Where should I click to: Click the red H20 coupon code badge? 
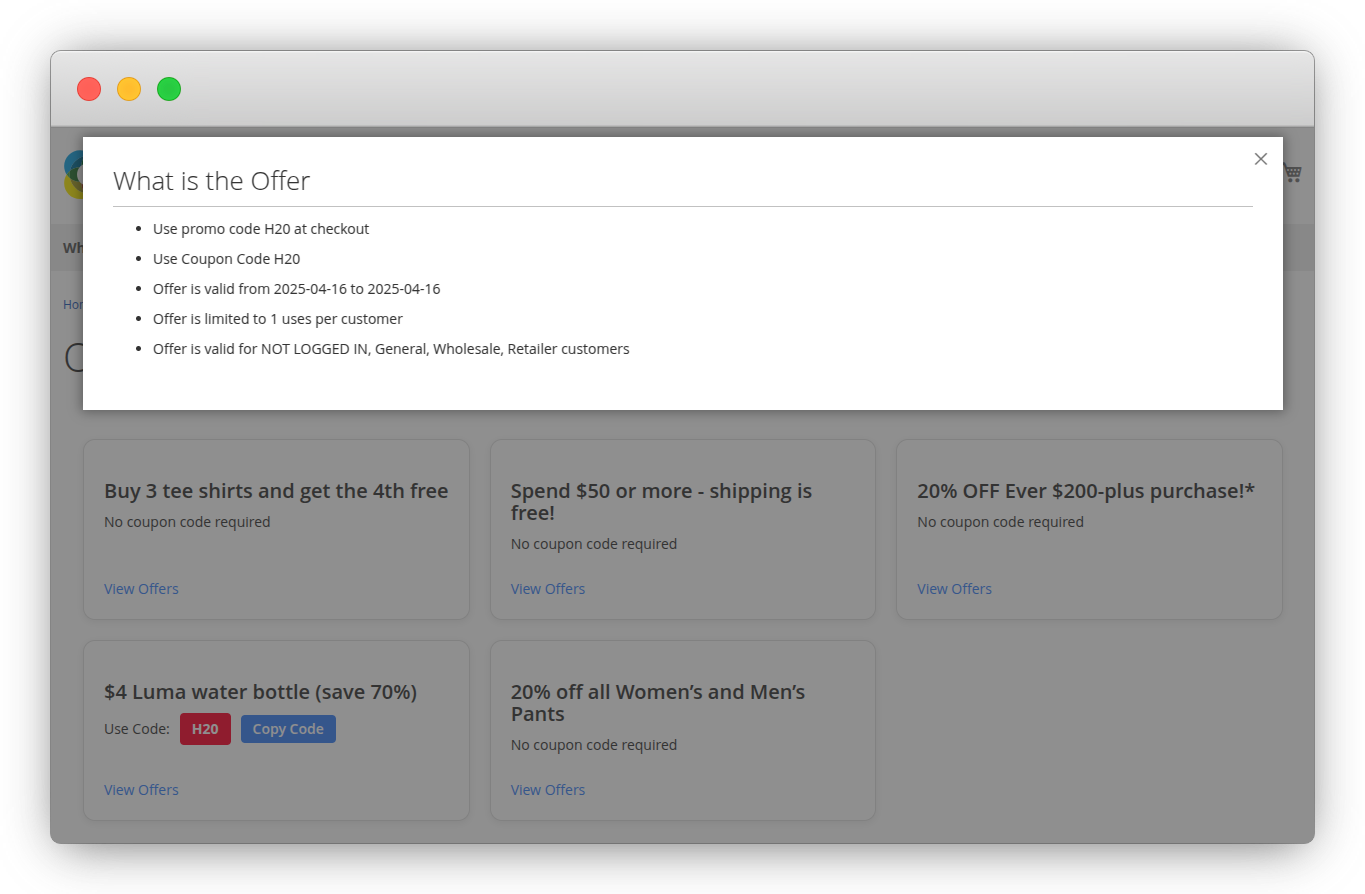(205, 729)
